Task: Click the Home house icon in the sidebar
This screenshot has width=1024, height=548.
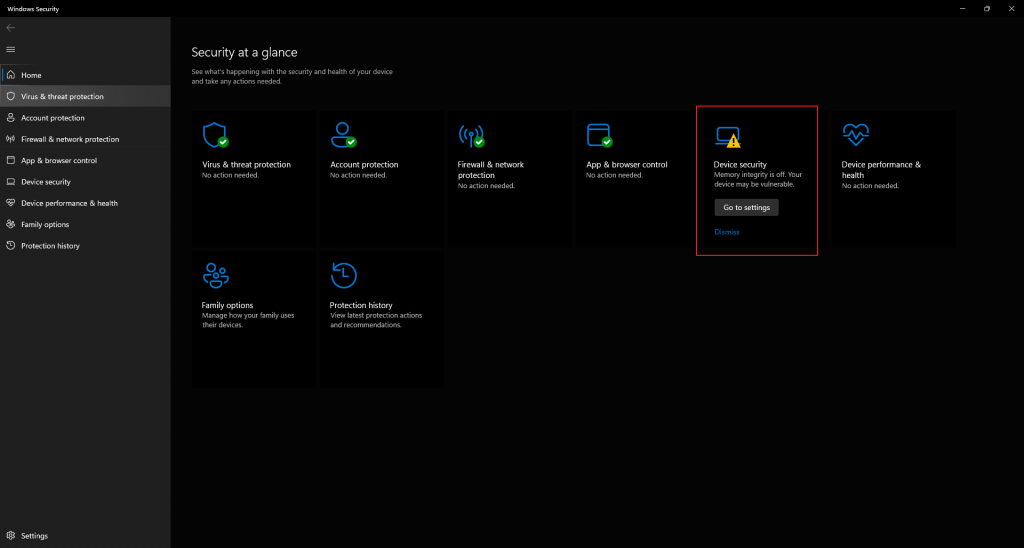Action: (10, 75)
